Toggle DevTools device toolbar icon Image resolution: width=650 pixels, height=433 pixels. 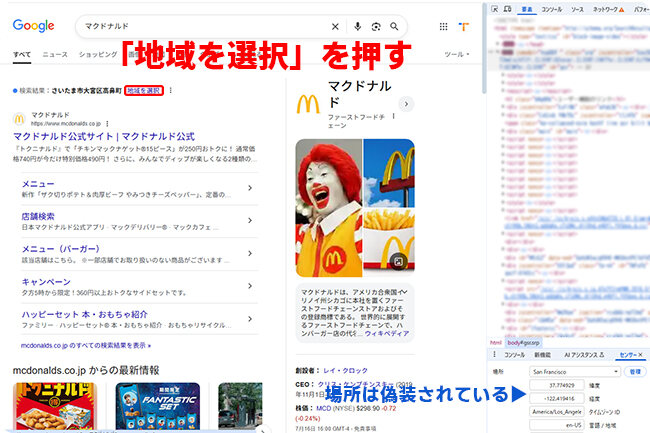(x=507, y=9)
